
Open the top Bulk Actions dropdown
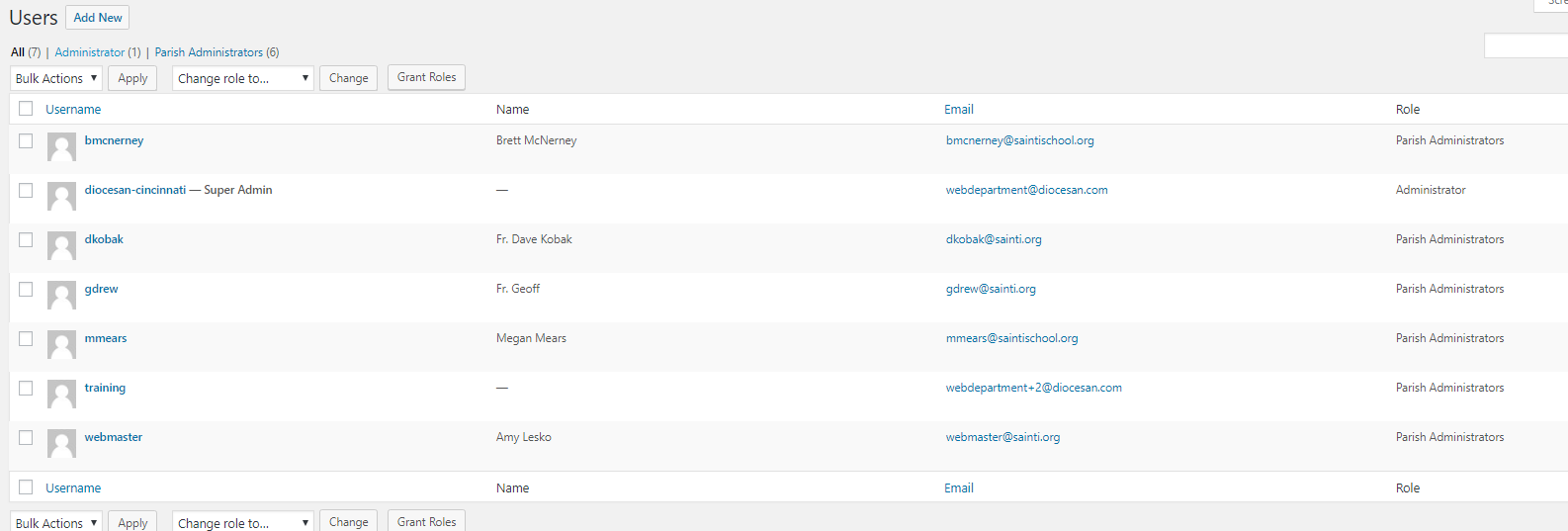[56, 78]
